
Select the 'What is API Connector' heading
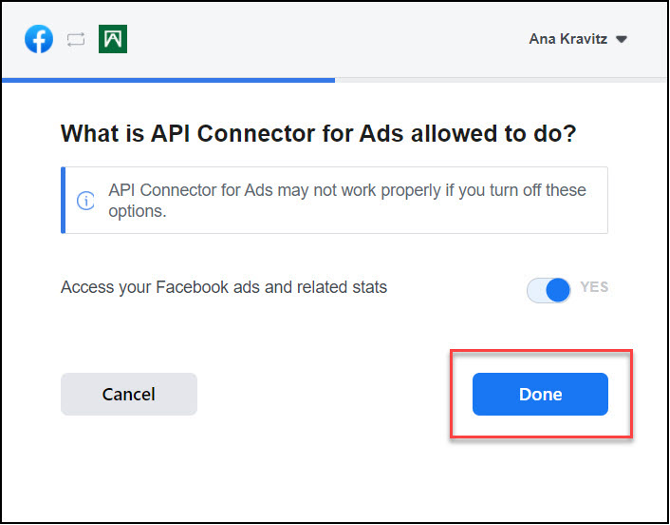(x=319, y=134)
